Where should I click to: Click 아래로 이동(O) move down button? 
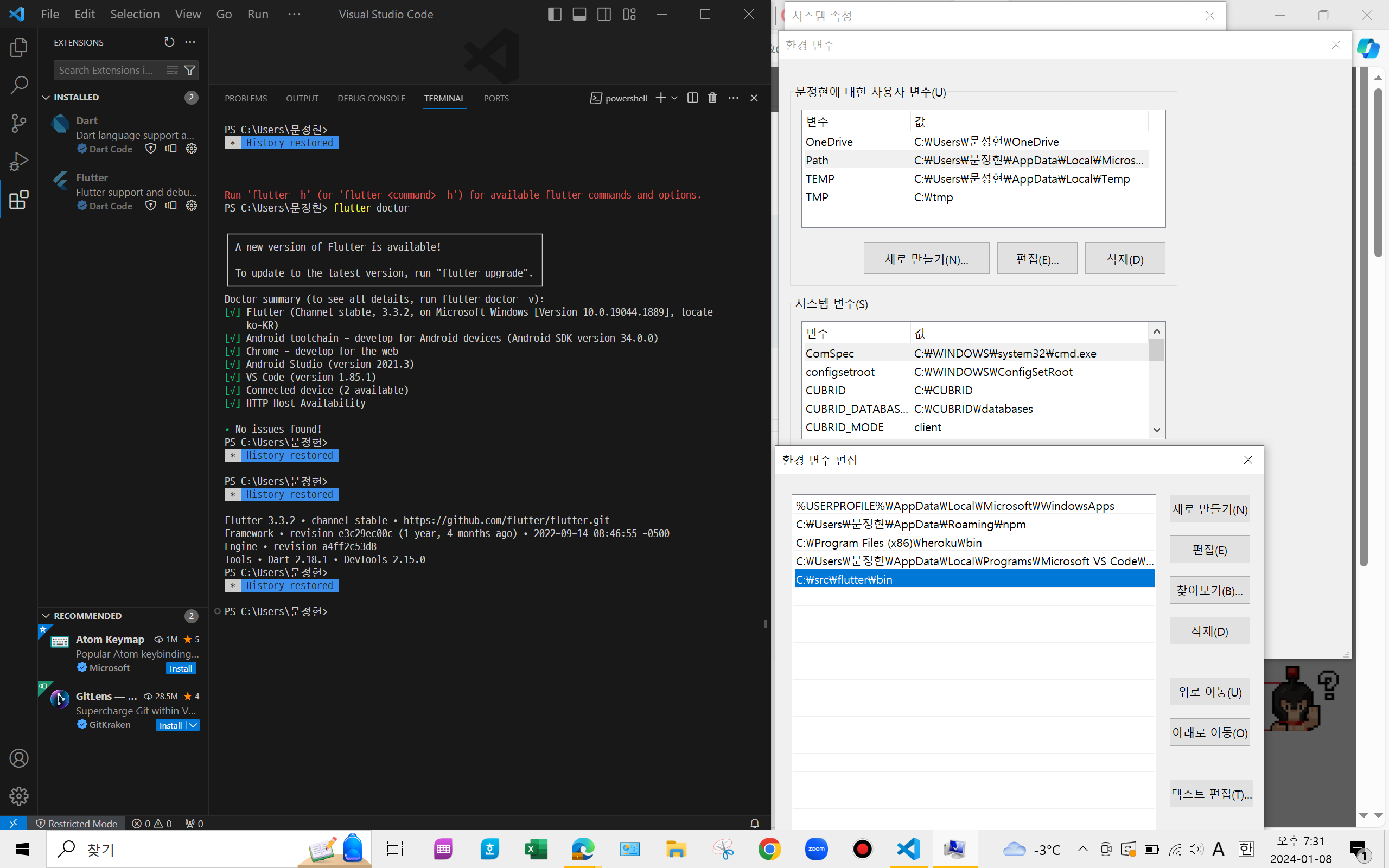point(1209,732)
